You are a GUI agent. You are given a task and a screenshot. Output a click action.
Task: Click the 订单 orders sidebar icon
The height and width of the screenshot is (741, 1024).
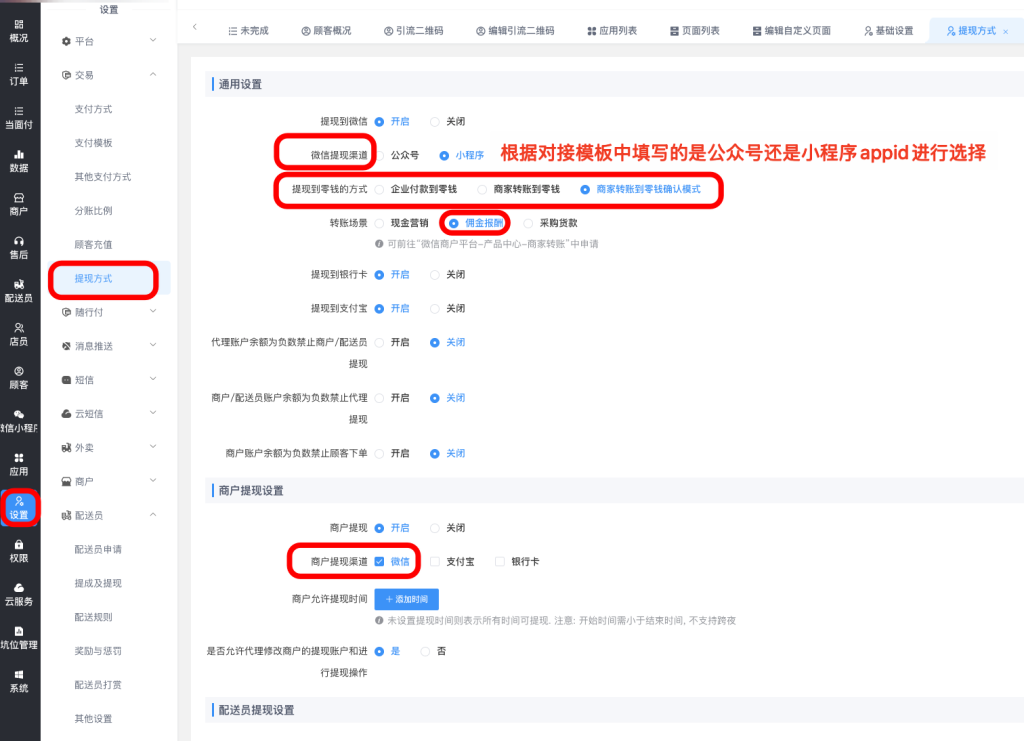point(19,73)
